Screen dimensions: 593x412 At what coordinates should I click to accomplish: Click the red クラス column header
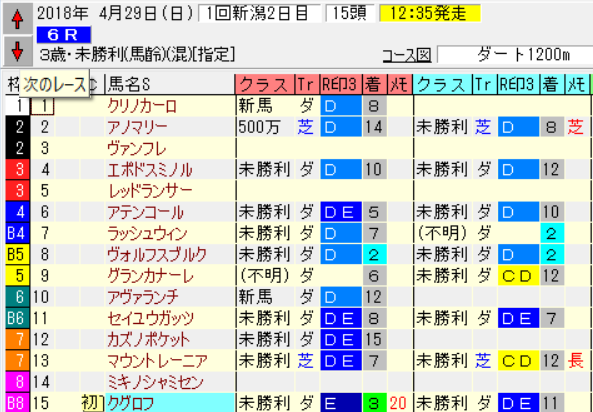point(265,84)
